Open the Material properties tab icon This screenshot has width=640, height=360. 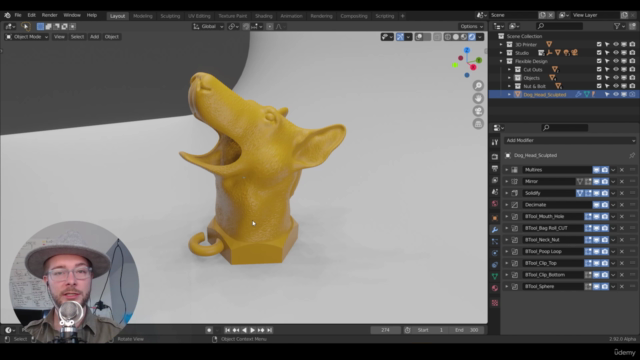[495, 288]
